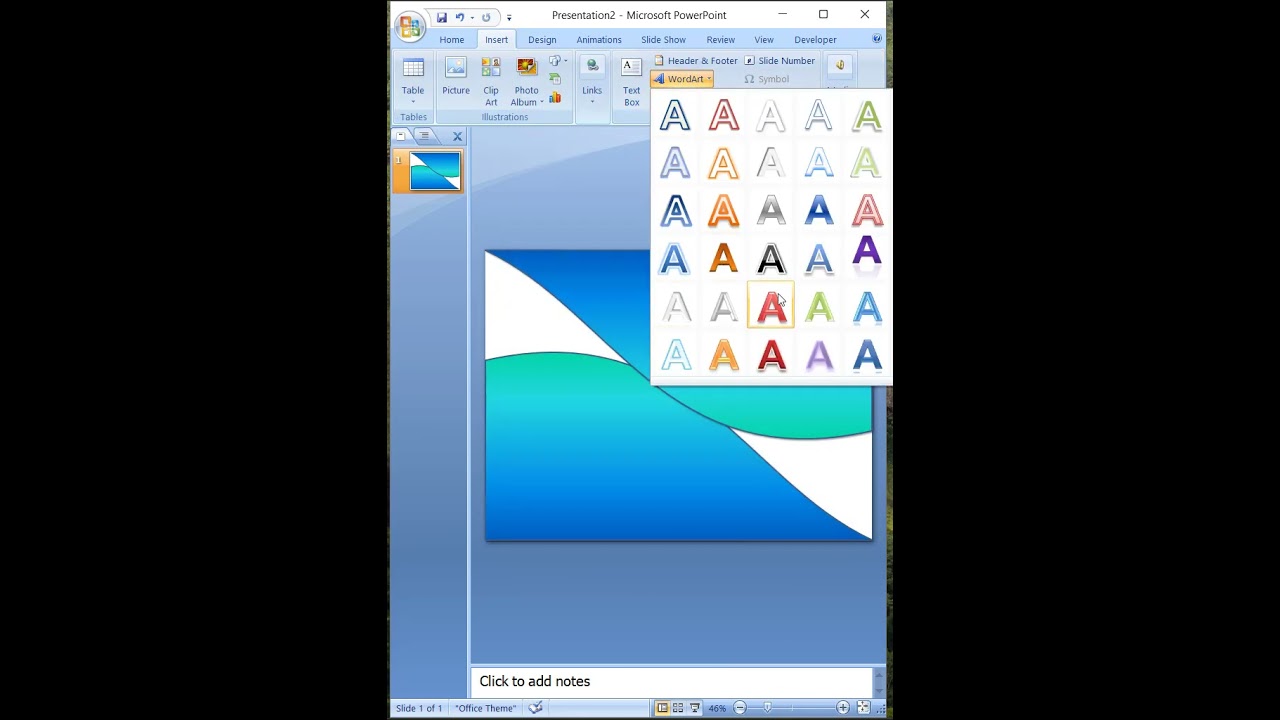The image size is (1280, 720).
Task: Click the "Office Theme" status bar entry
Action: pyautogui.click(x=486, y=708)
